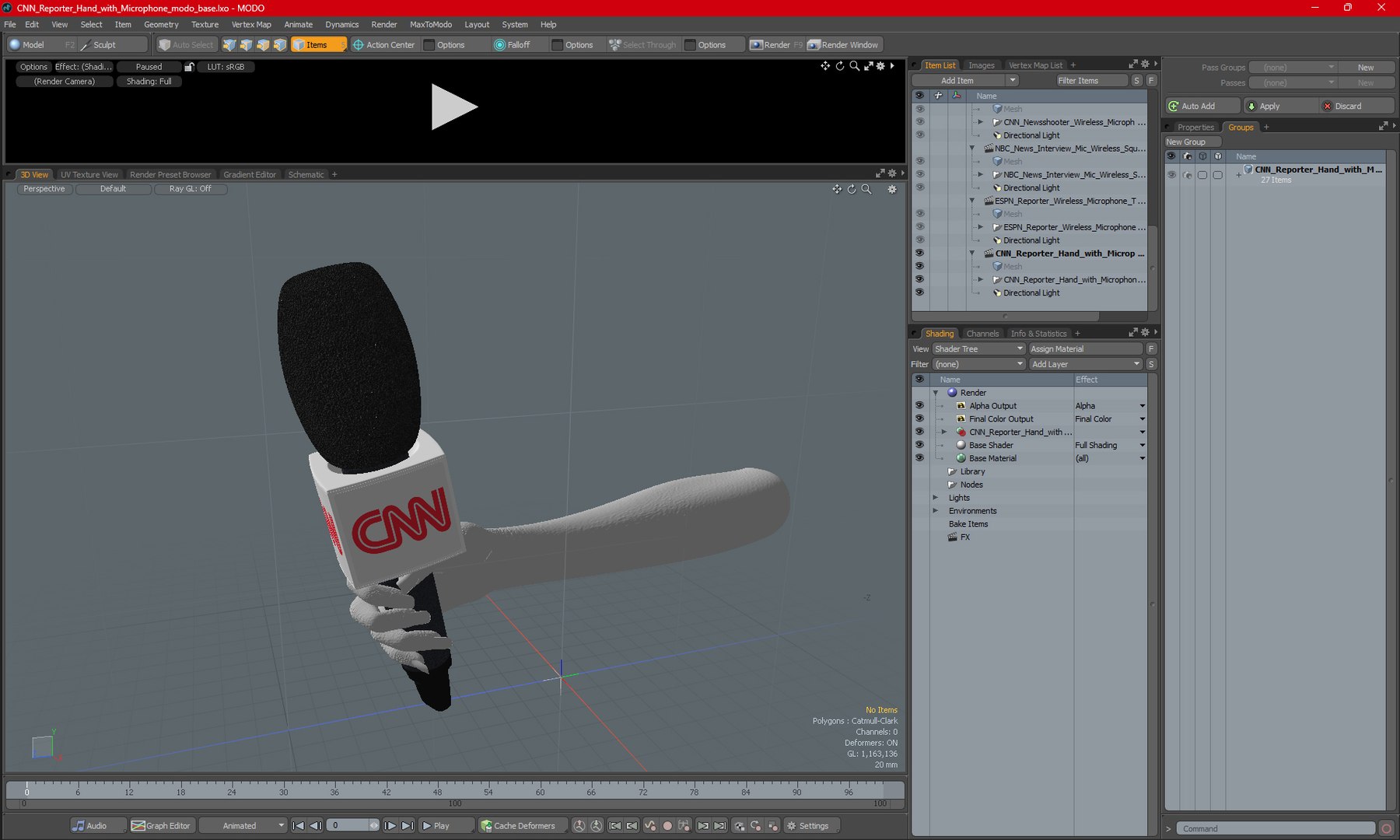The image size is (1400, 840).
Task: Click 3D viewport rotate view icon
Action: tap(852, 189)
